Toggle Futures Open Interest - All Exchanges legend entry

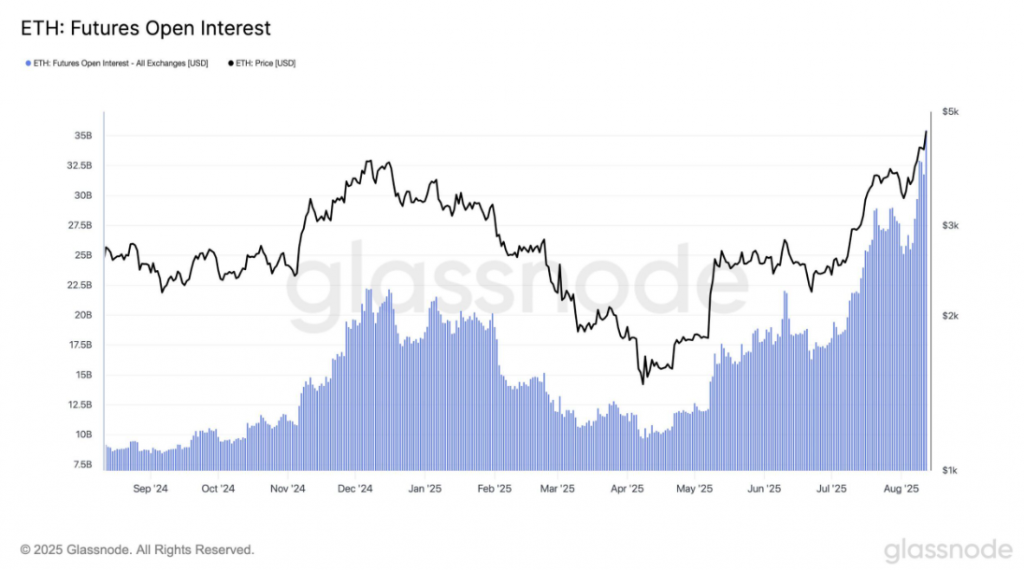pyautogui.click(x=119, y=63)
